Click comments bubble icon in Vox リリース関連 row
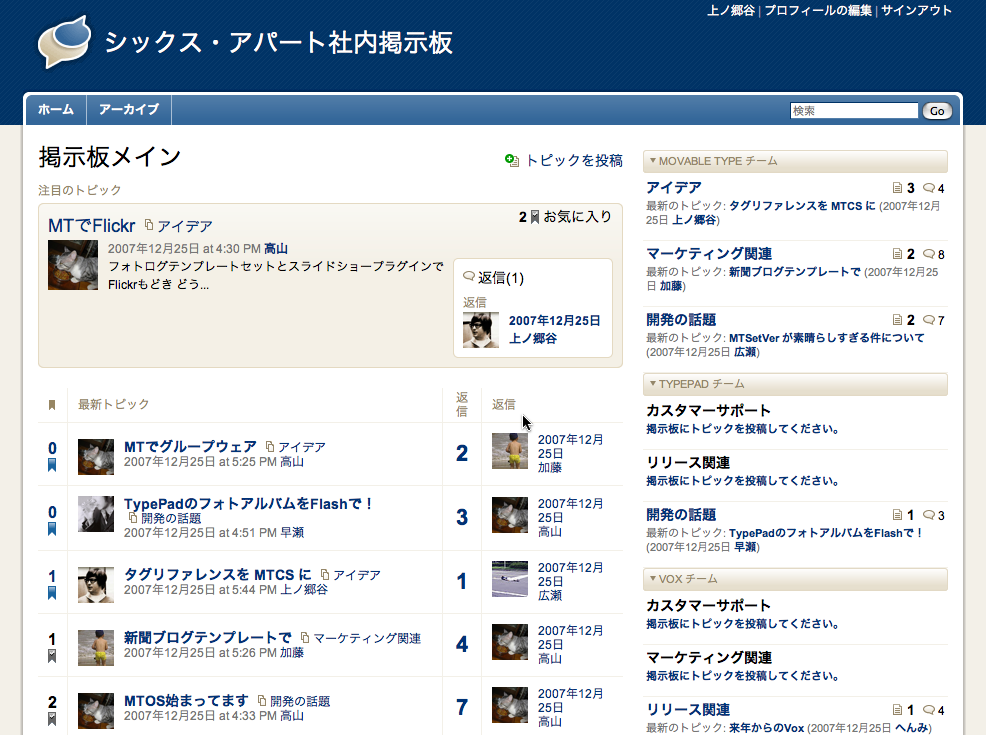 click(928, 710)
